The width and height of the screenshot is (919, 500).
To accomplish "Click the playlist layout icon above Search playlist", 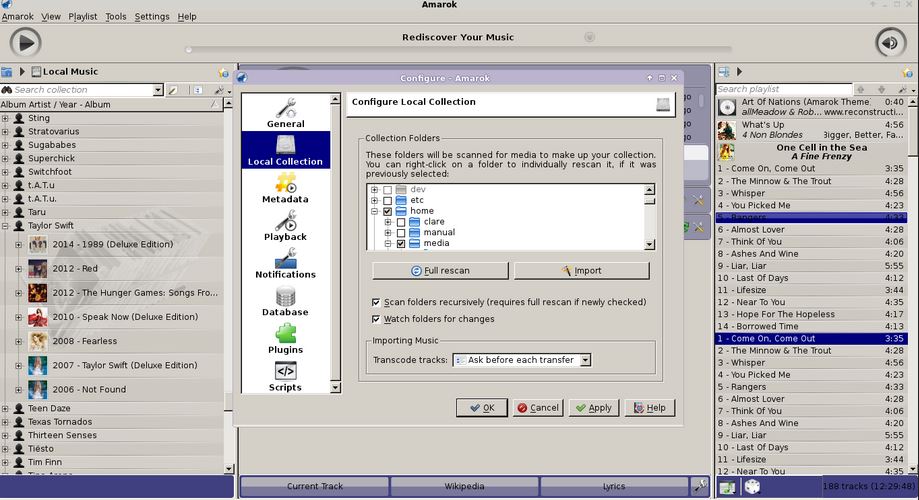I will pos(724,72).
